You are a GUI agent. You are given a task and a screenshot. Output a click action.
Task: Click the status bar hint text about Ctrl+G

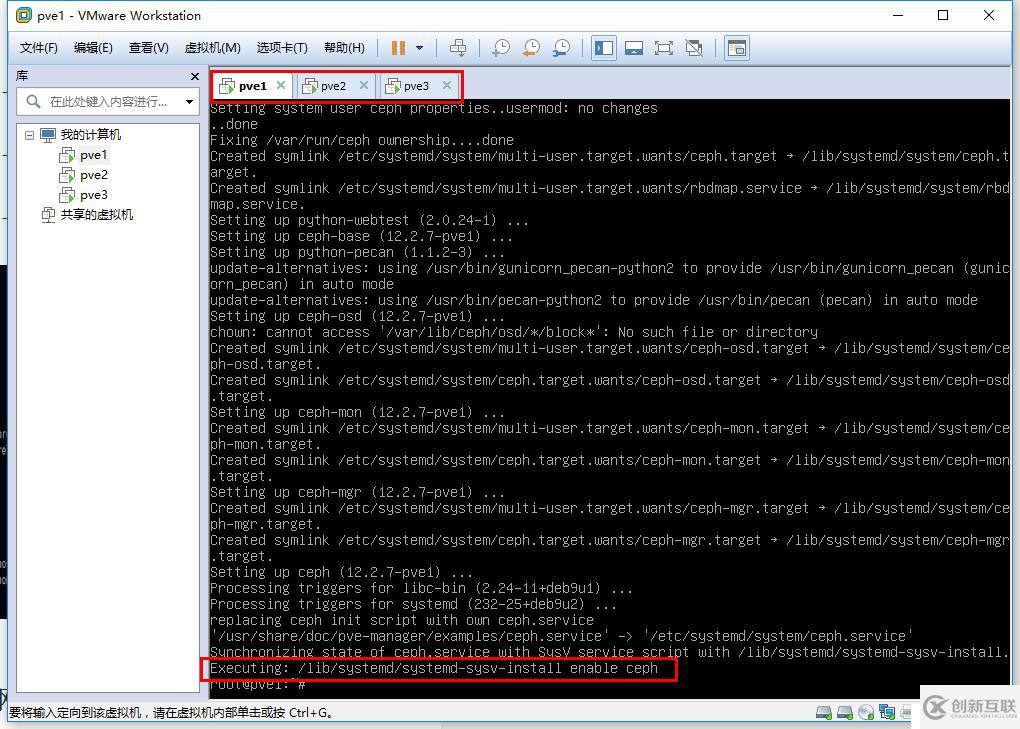(x=172, y=713)
